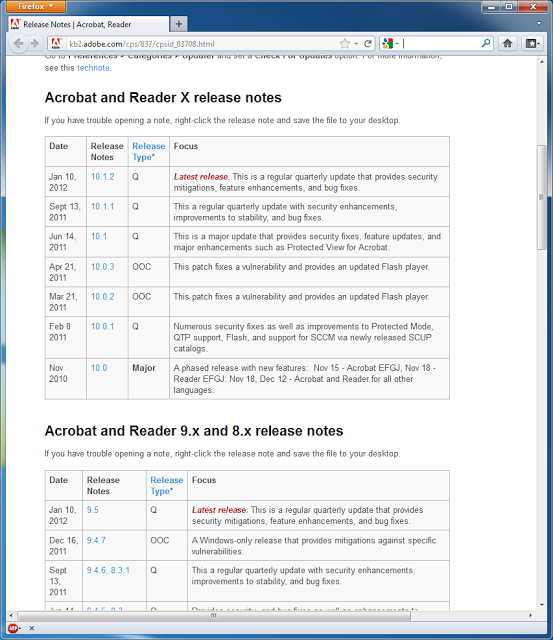
Task: Click the red Latest release text for 9.5
Action: pyautogui.click(x=219, y=510)
